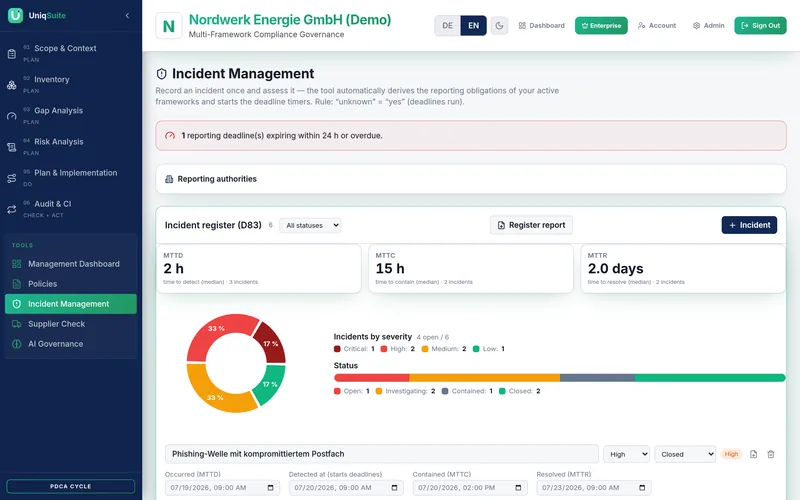Open the High severity dropdown
The height and width of the screenshot is (500, 800).
(626, 454)
